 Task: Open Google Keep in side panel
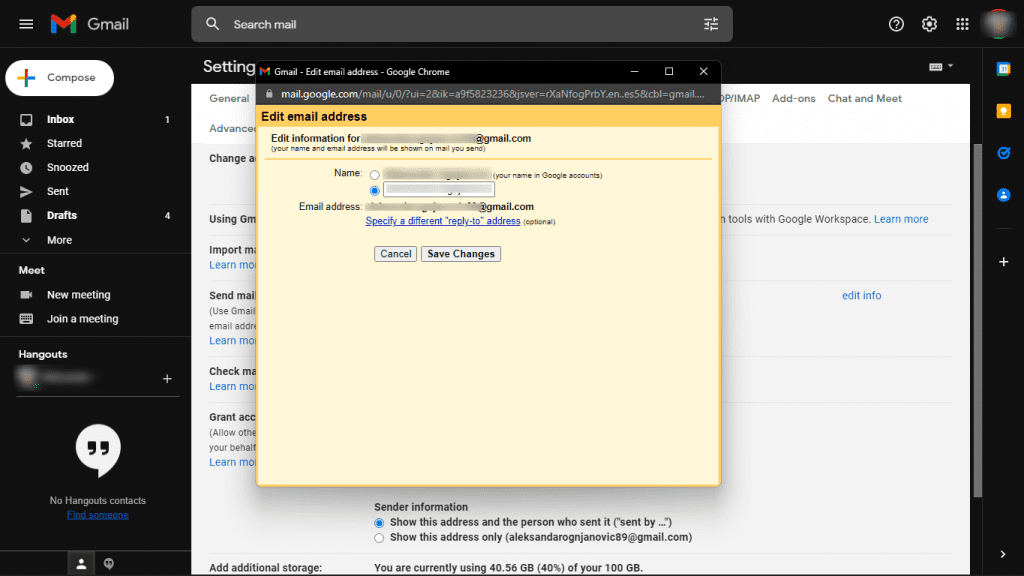point(1003,111)
